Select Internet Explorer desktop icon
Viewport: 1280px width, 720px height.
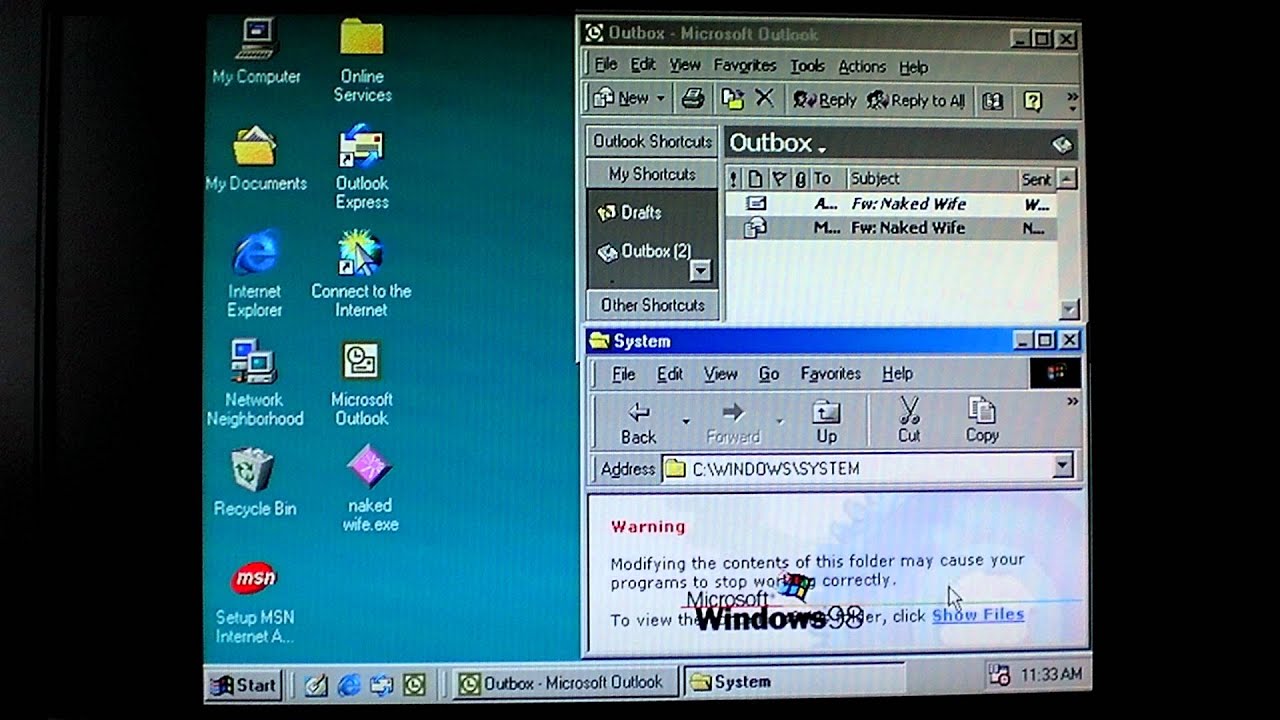tap(255, 273)
